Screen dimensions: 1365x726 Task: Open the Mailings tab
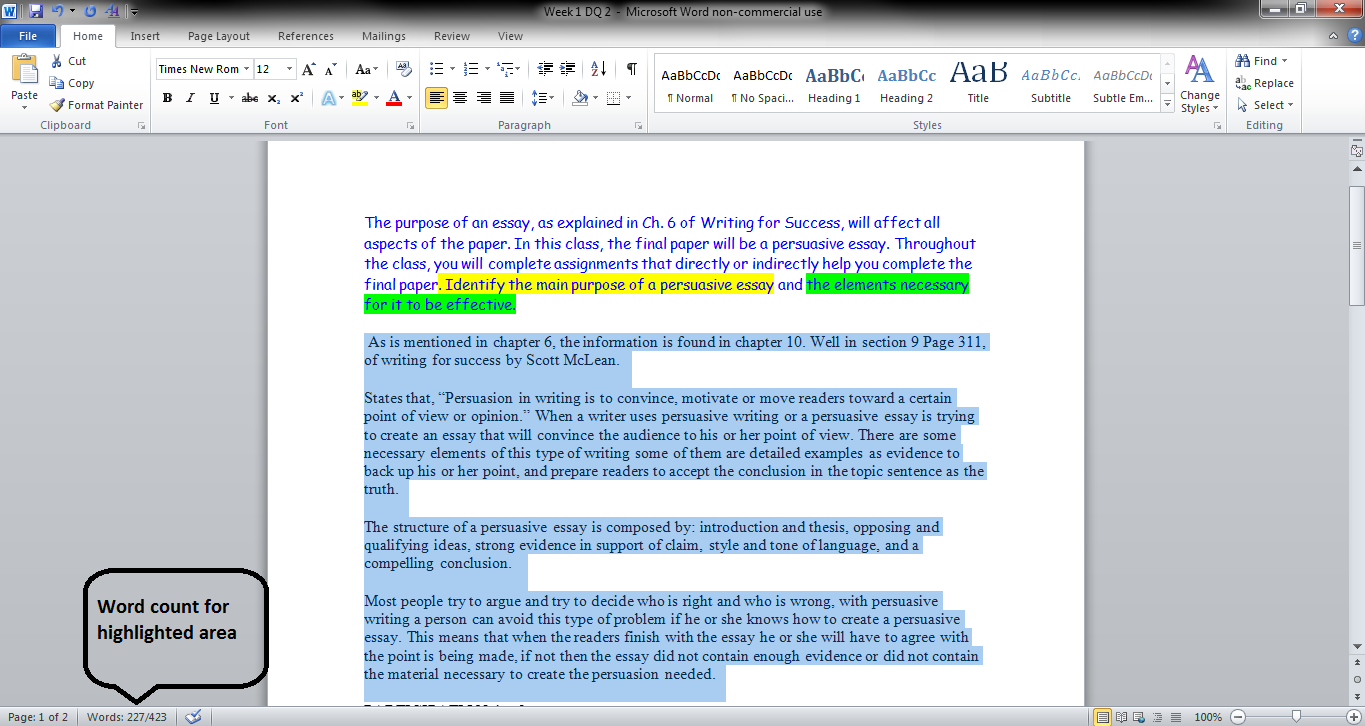tap(383, 36)
